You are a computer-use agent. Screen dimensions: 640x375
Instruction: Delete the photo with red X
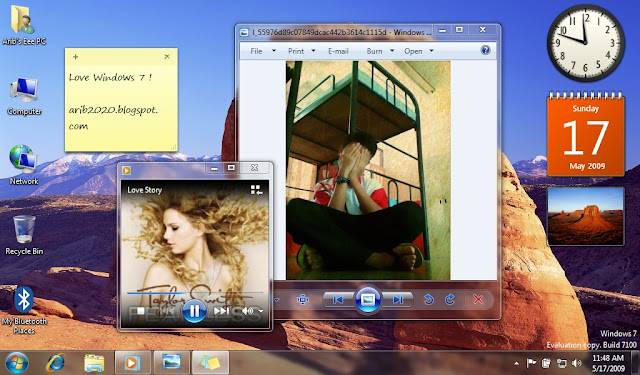(478, 300)
